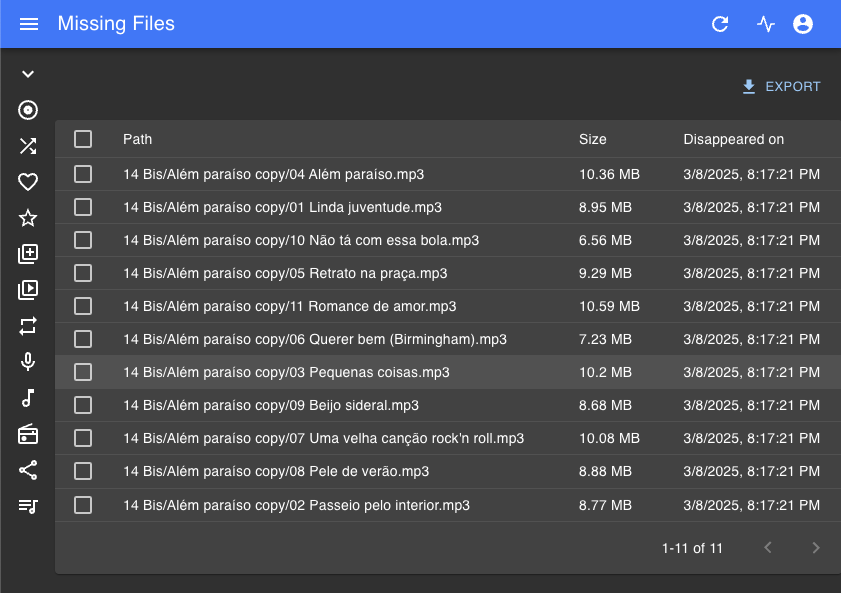Go to previous page arrow
Image resolution: width=841 pixels, height=593 pixels.
click(x=768, y=547)
